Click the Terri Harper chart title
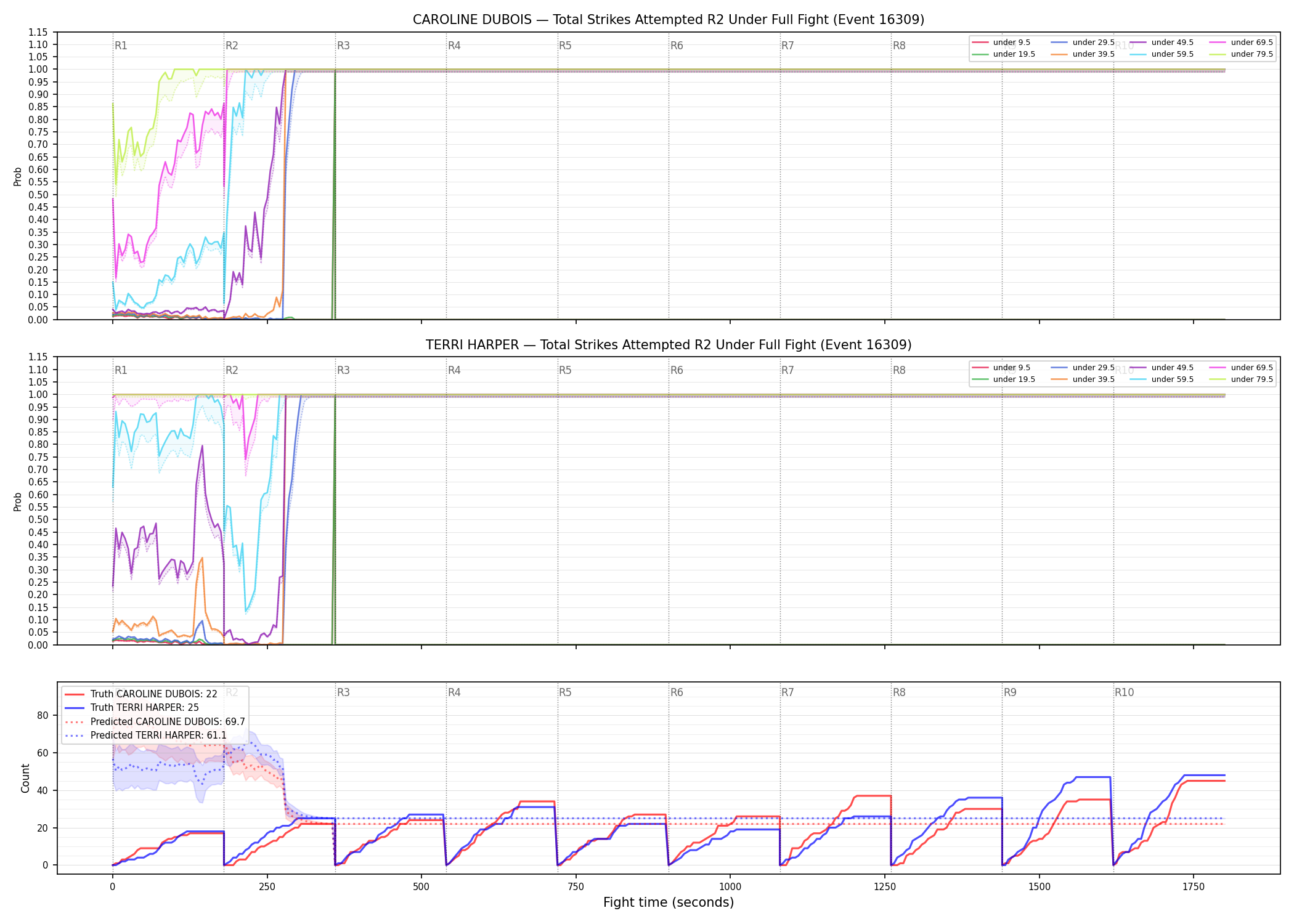 point(669,345)
